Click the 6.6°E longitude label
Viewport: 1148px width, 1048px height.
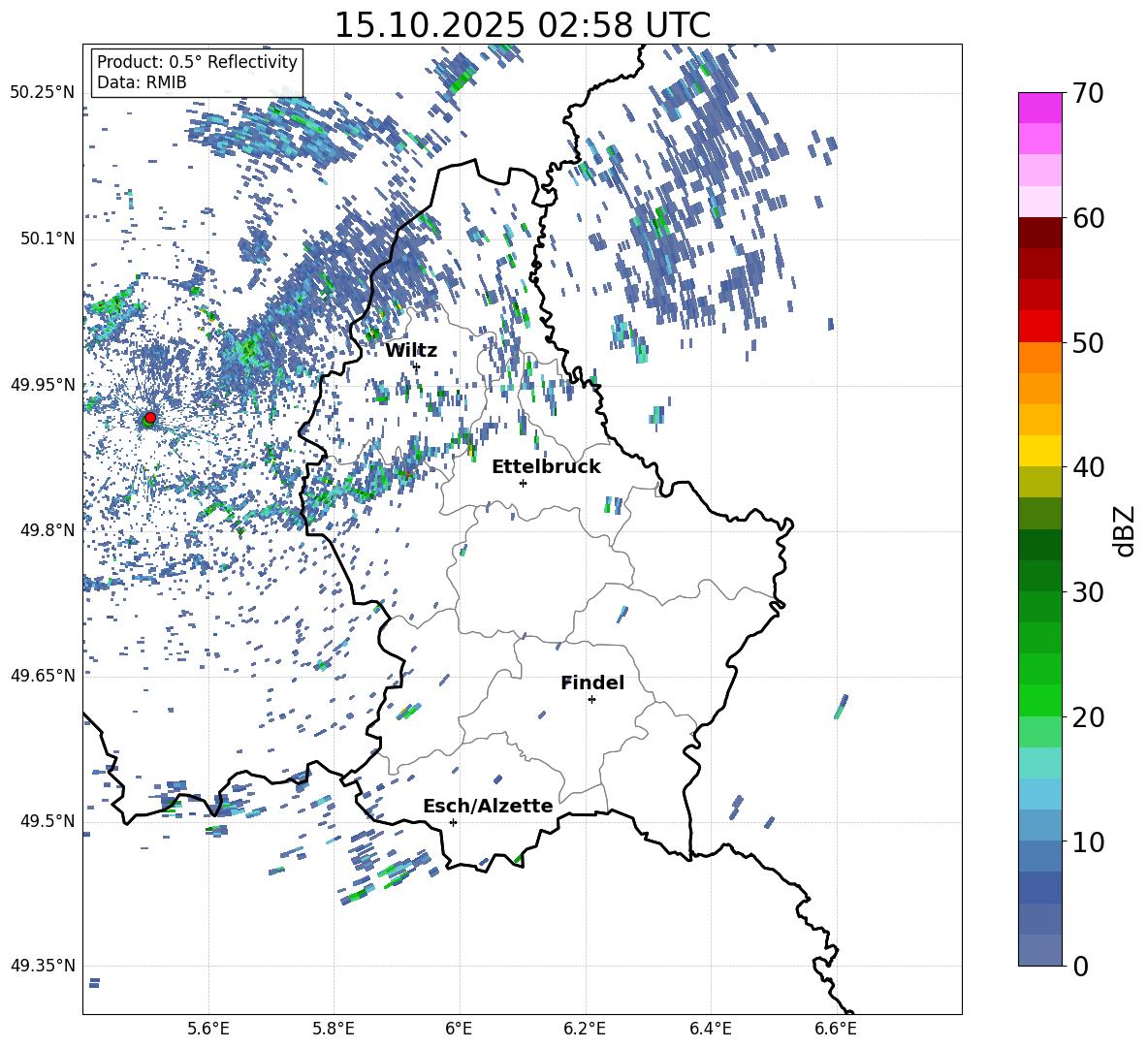[836, 1030]
